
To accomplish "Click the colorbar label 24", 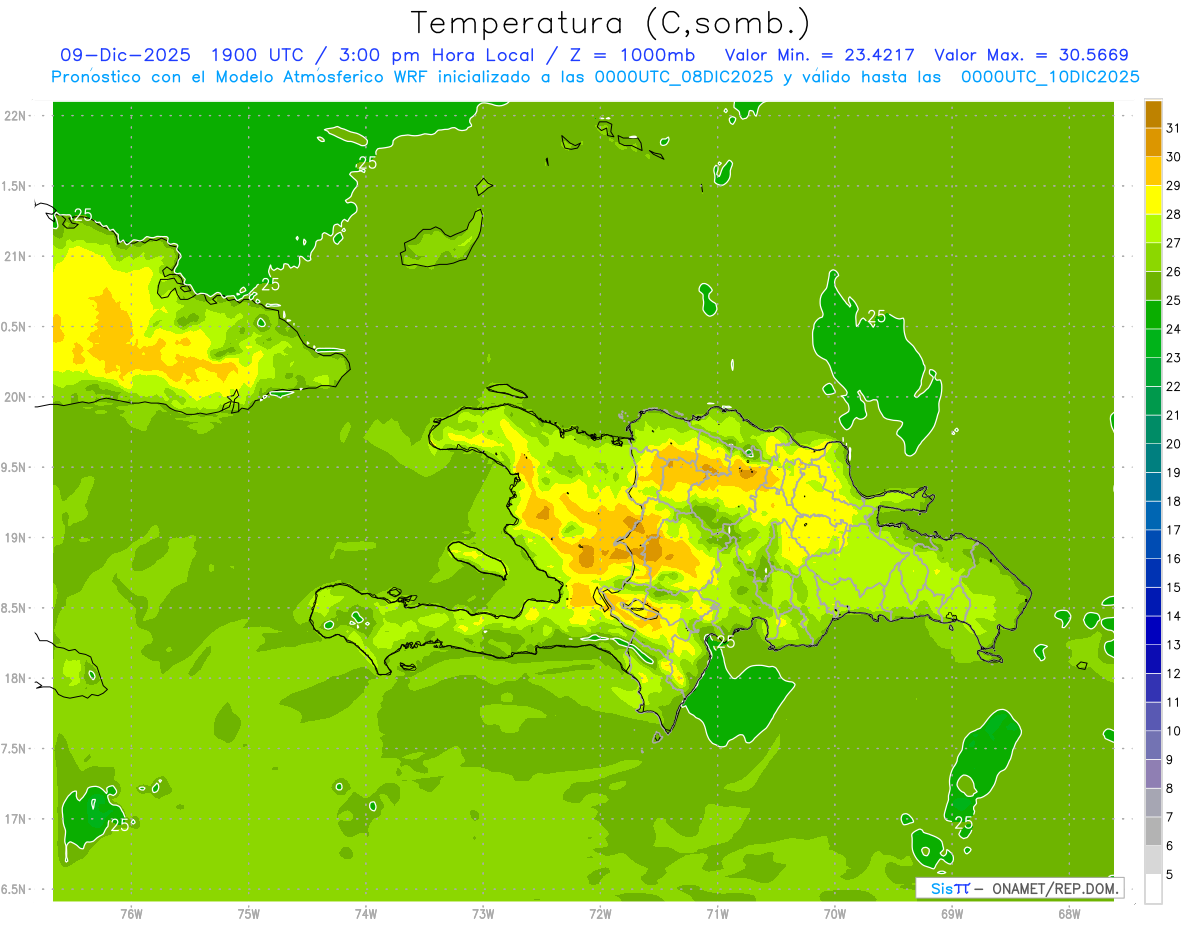I will point(1173,329).
